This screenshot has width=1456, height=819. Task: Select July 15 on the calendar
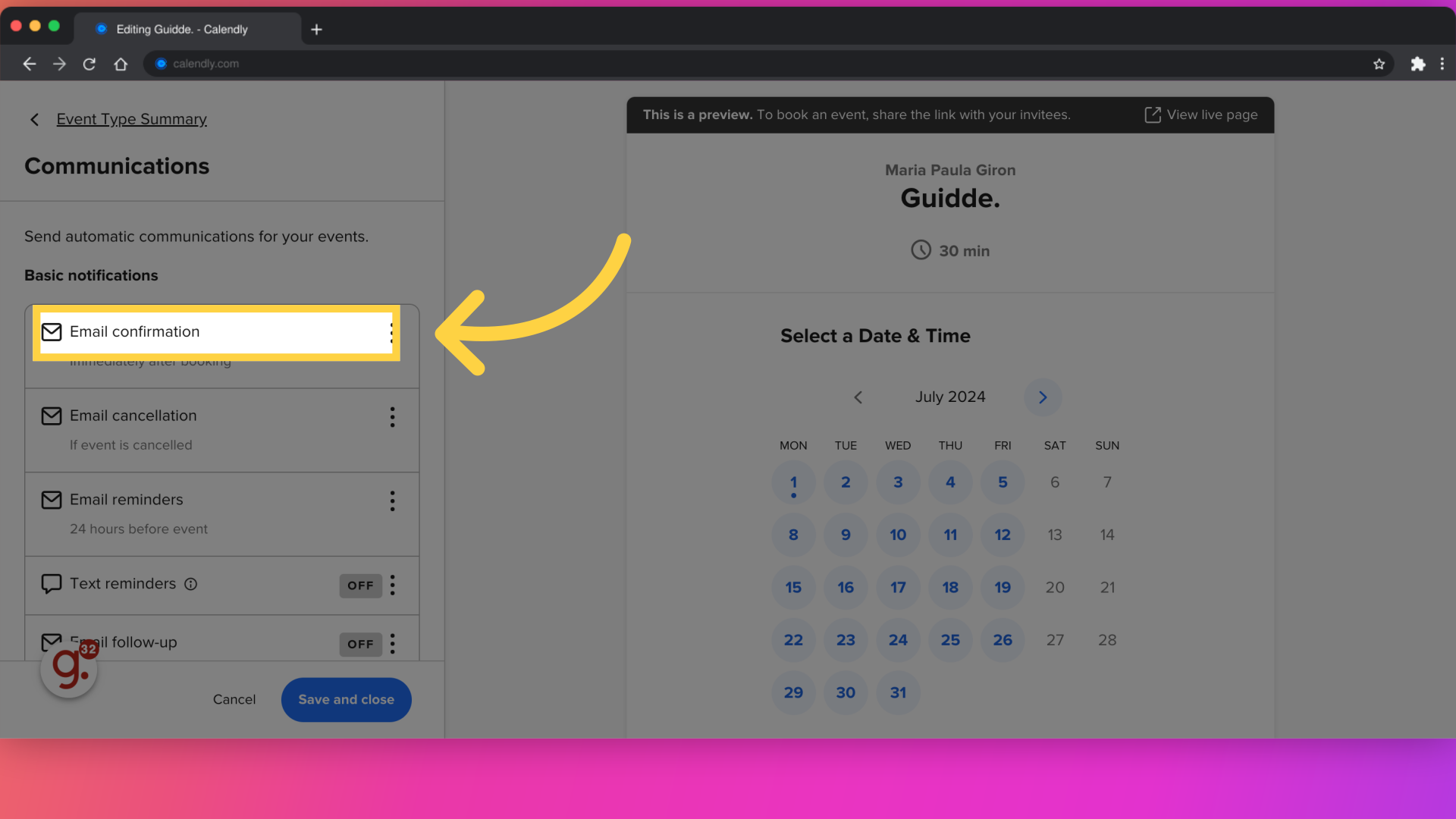pyautogui.click(x=792, y=587)
